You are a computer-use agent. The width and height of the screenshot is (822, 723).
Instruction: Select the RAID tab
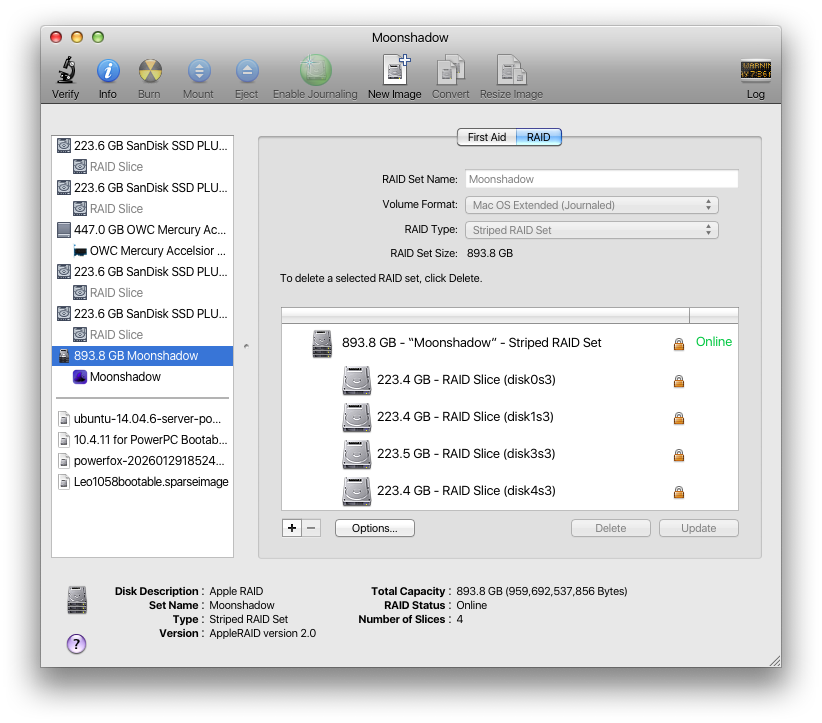coord(538,137)
